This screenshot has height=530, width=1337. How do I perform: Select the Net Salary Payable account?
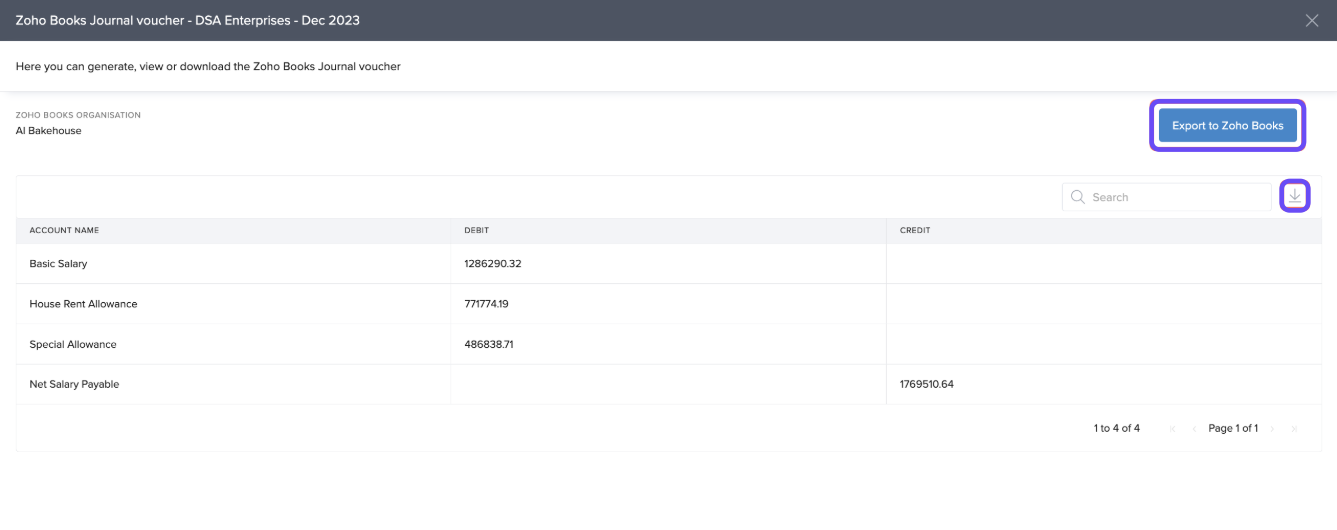74,384
